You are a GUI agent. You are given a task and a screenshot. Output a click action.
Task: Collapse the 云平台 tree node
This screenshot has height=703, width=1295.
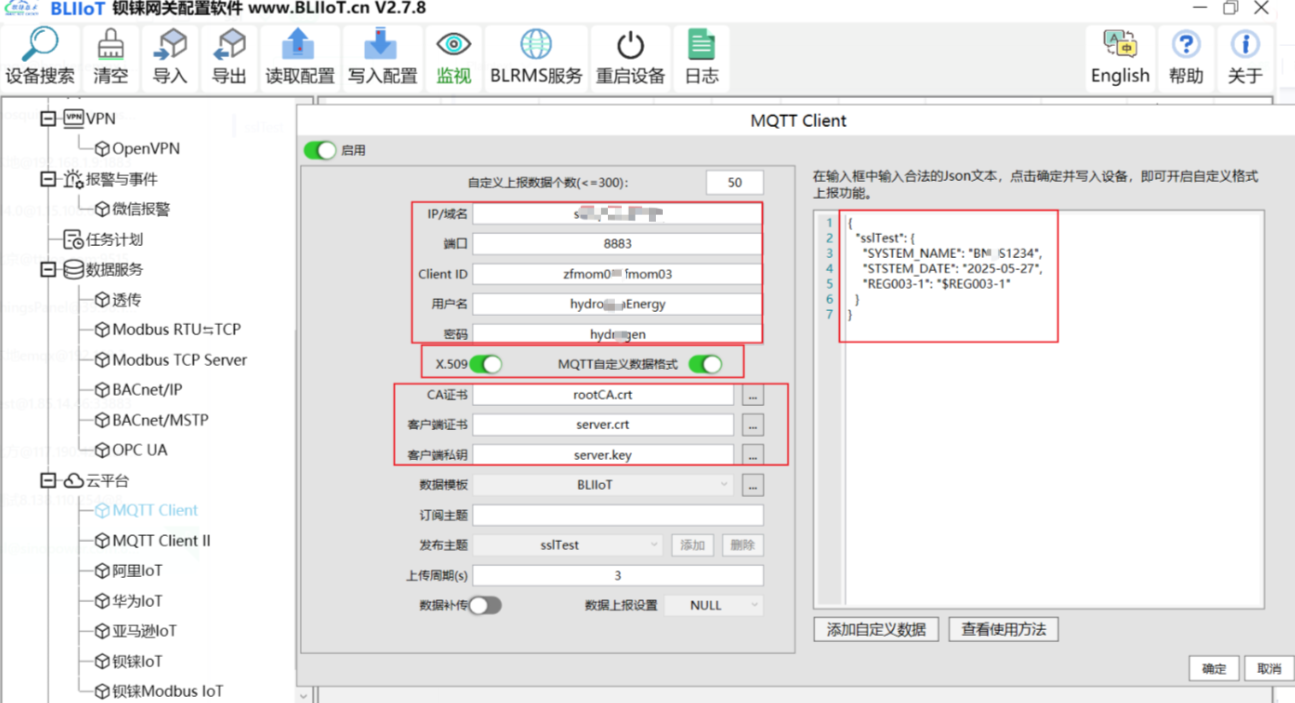click(48, 480)
